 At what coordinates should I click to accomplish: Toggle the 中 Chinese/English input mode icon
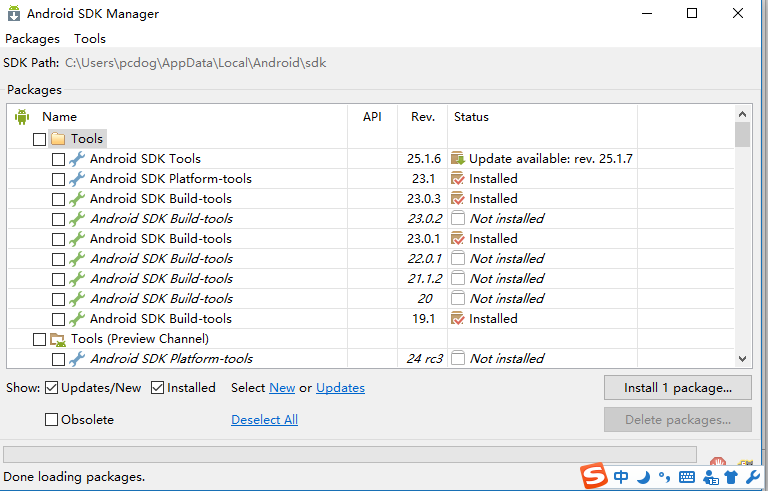pos(621,477)
